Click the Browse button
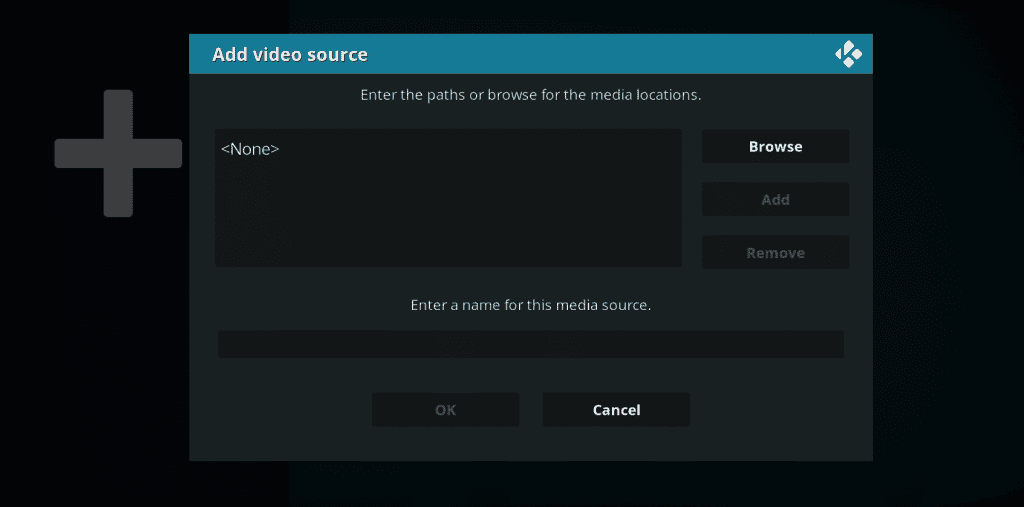 pos(775,146)
